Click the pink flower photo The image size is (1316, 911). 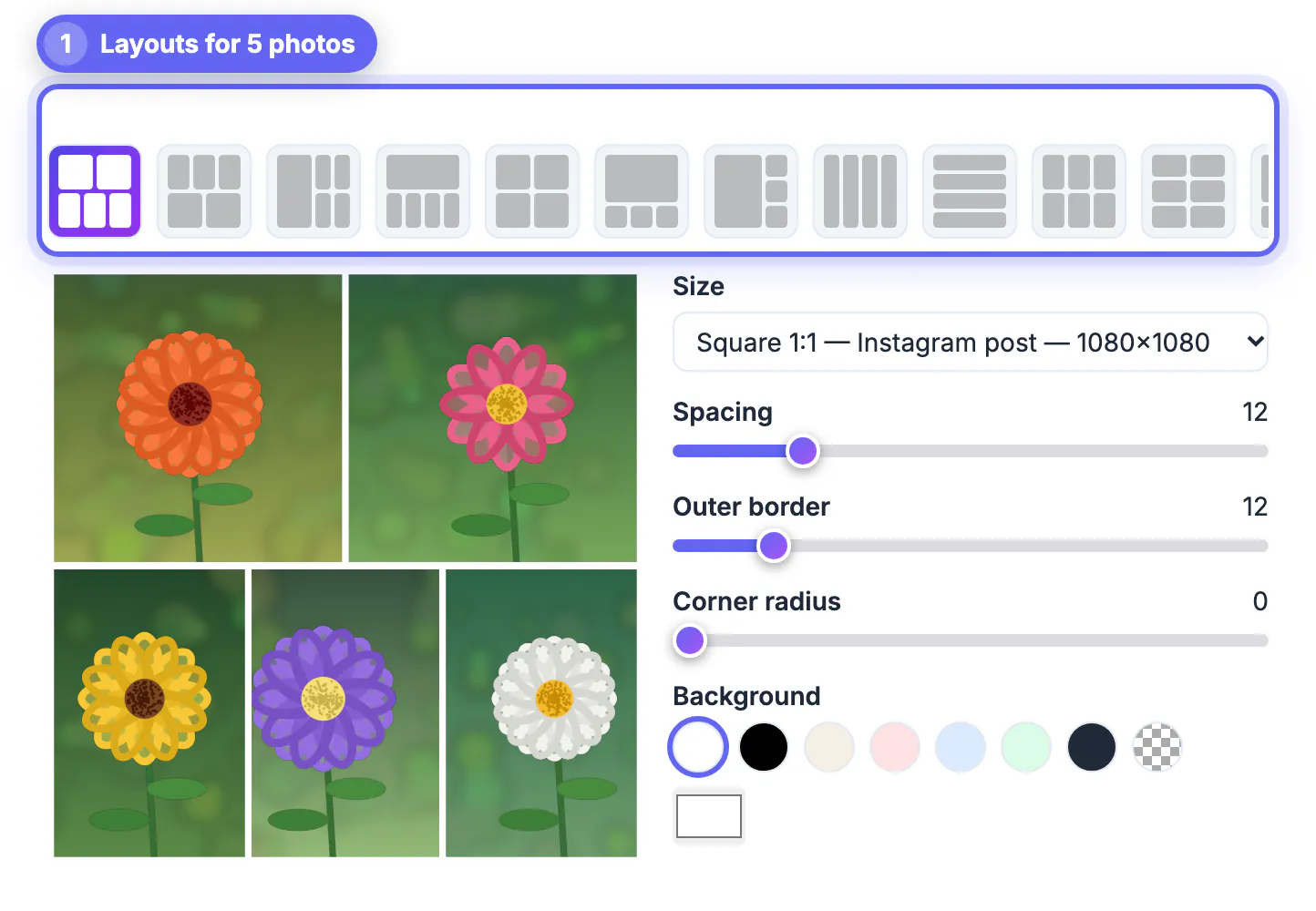(493, 418)
